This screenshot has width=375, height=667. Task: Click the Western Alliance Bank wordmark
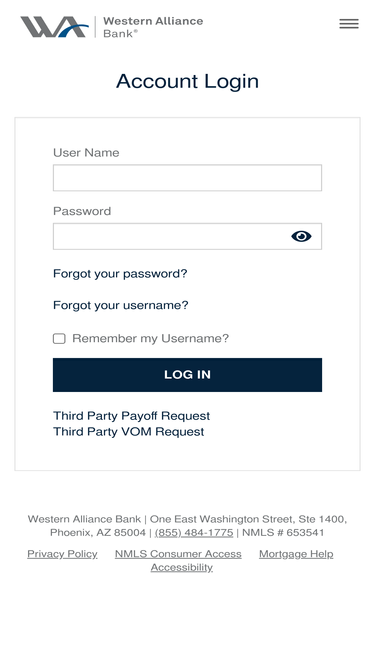(153, 27)
